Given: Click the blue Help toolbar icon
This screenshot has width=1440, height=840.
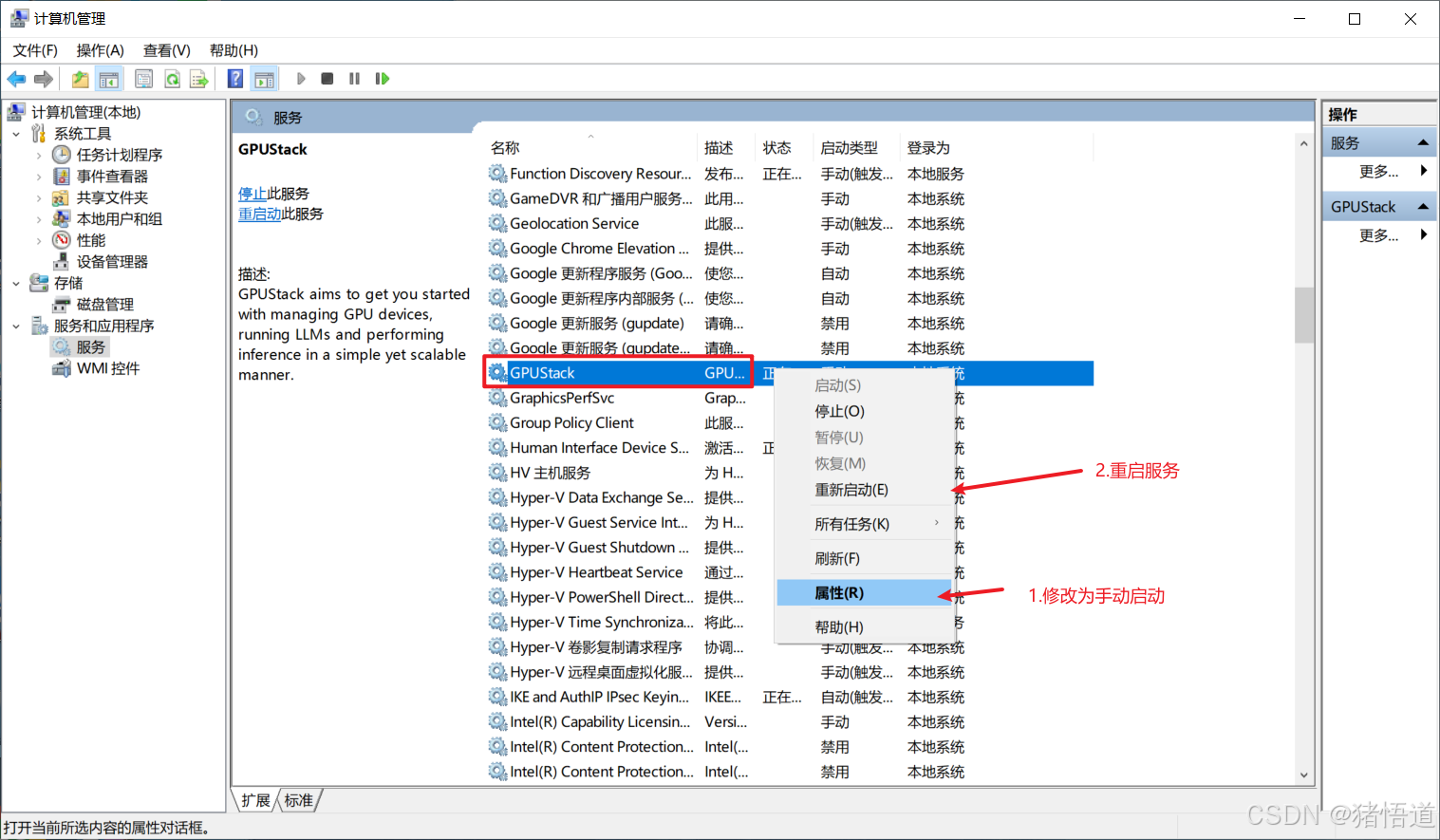Looking at the screenshot, I should coord(235,79).
